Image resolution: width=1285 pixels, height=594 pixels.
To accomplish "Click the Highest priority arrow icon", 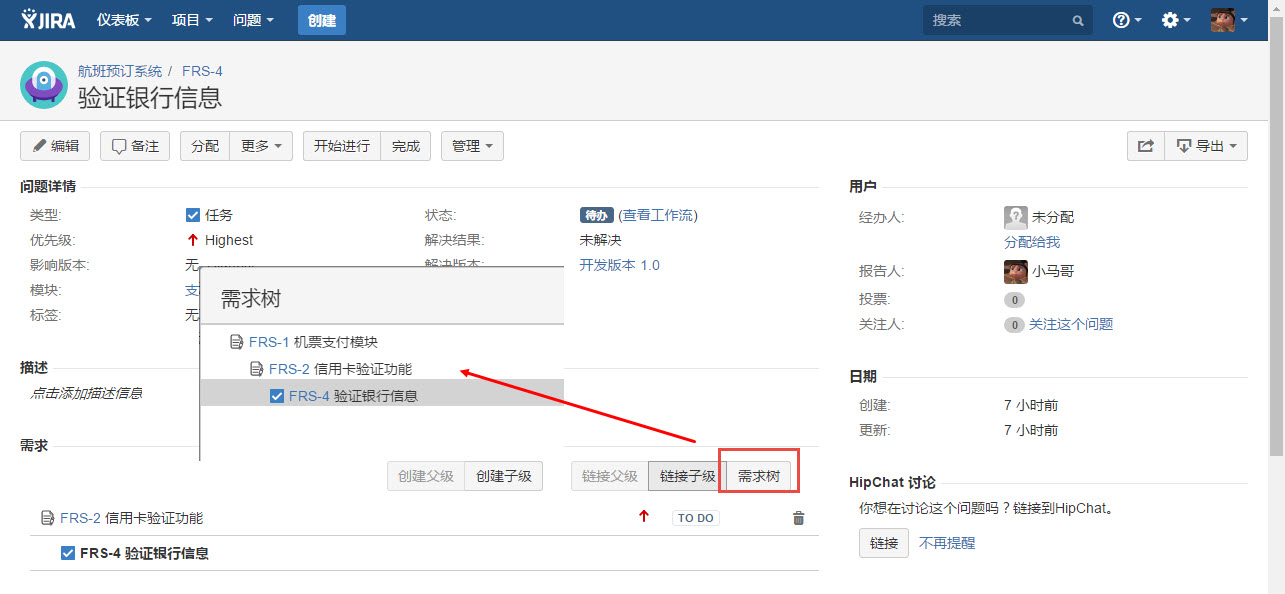I will pyautogui.click(x=193, y=240).
